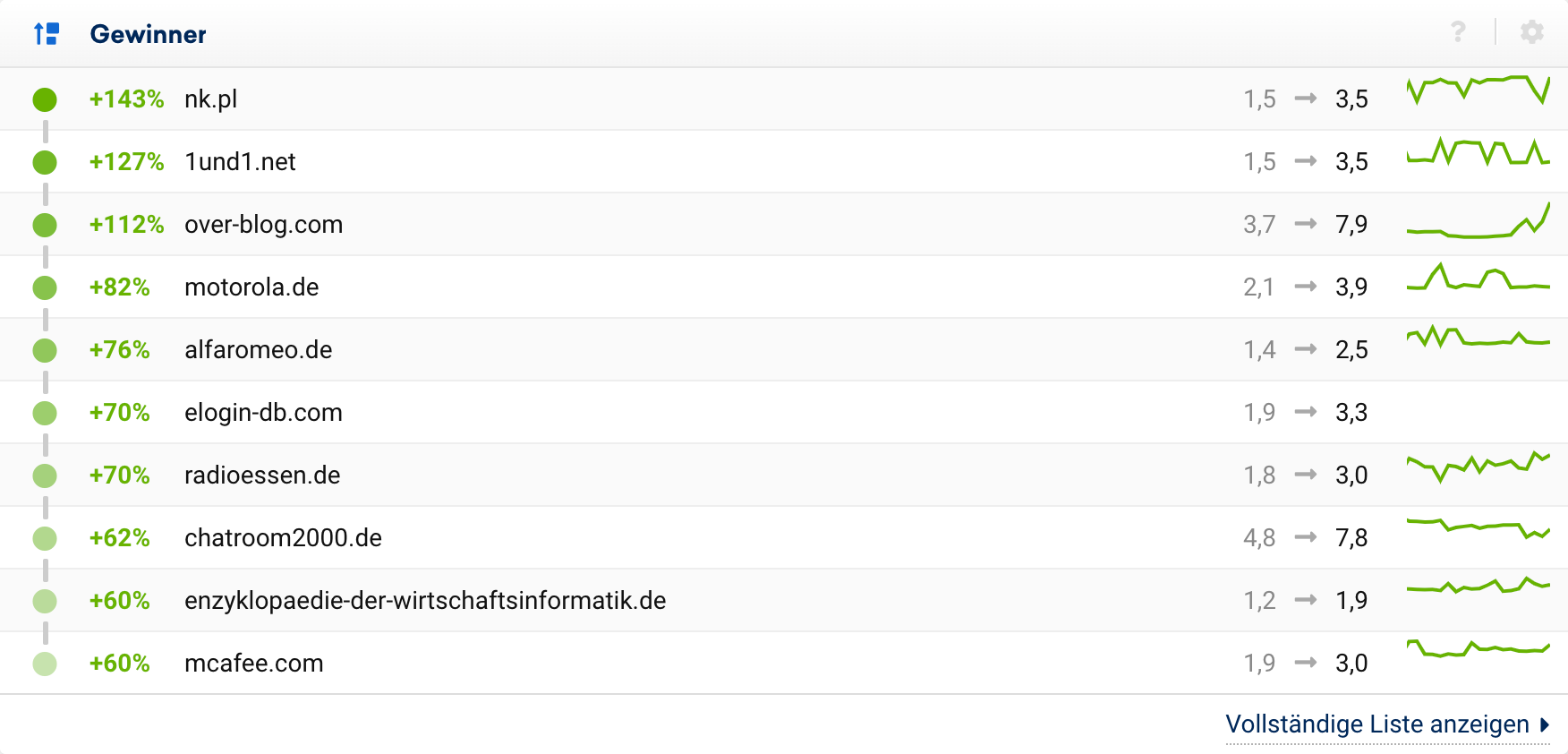
Task: Click the light green dot beside mcafee.com
Action: [45, 664]
